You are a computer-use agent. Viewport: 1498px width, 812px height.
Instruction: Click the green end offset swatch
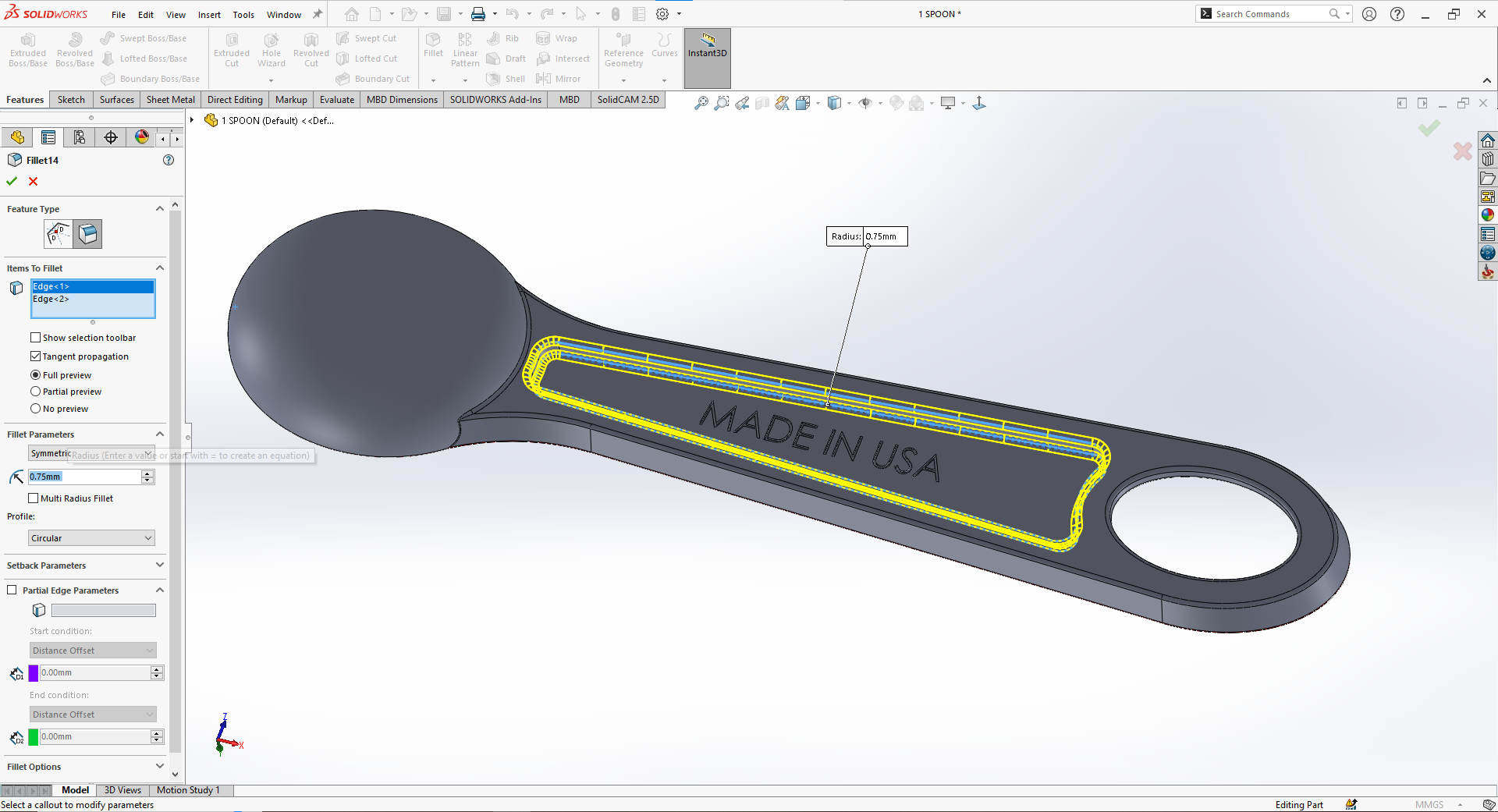(x=34, y=736)
